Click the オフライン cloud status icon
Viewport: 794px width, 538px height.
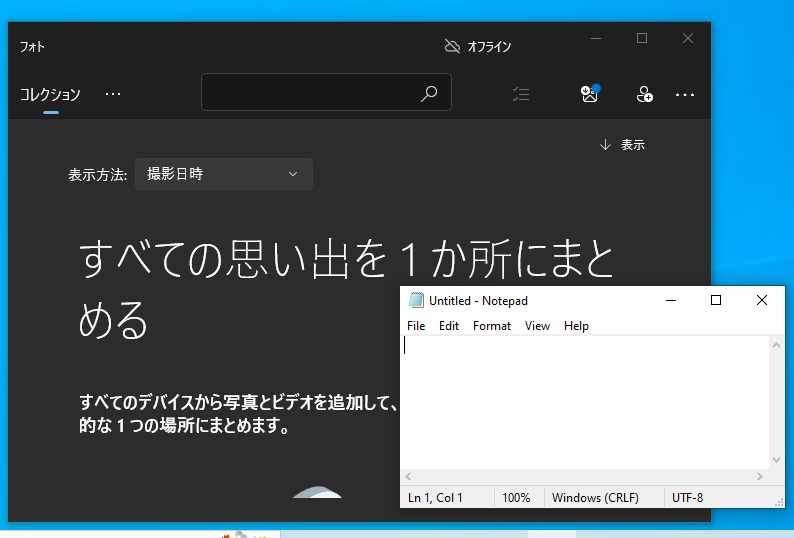click(x=452, y=47)
